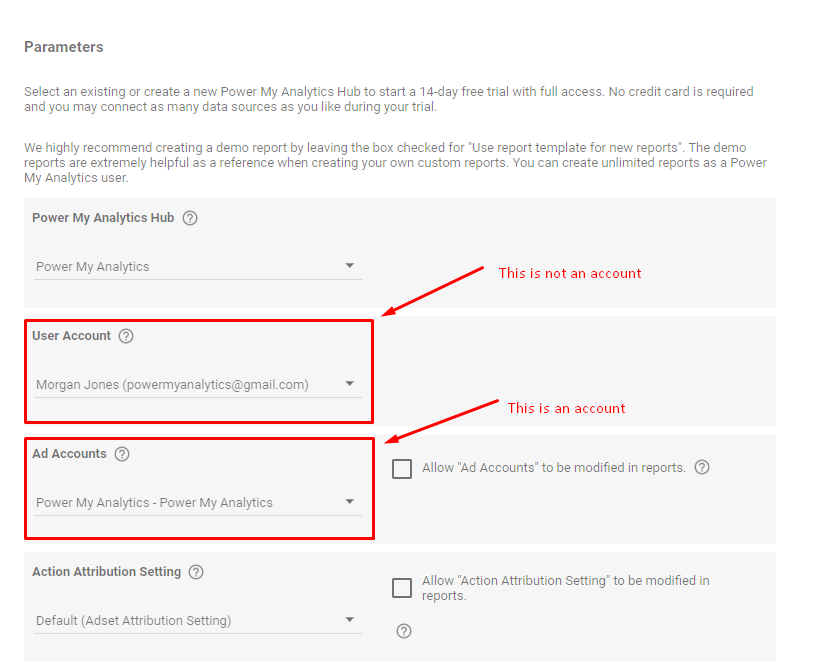Open Default (Adset Attribution Setting) dropdown

coord(349,620)
